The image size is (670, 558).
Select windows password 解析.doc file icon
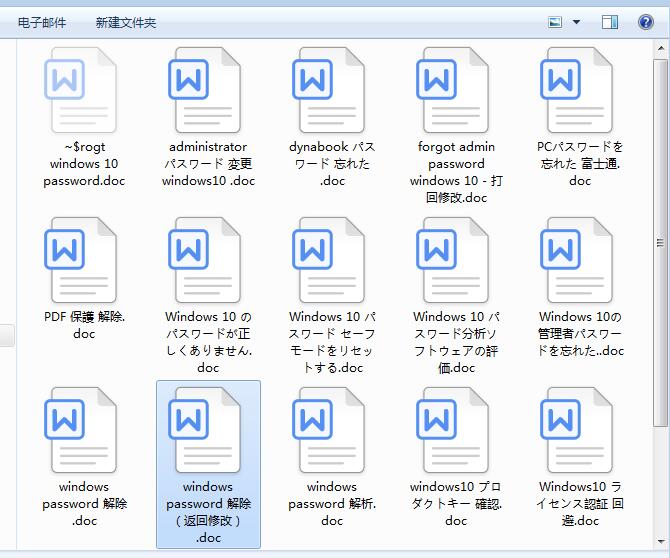[x=328, y=430]
